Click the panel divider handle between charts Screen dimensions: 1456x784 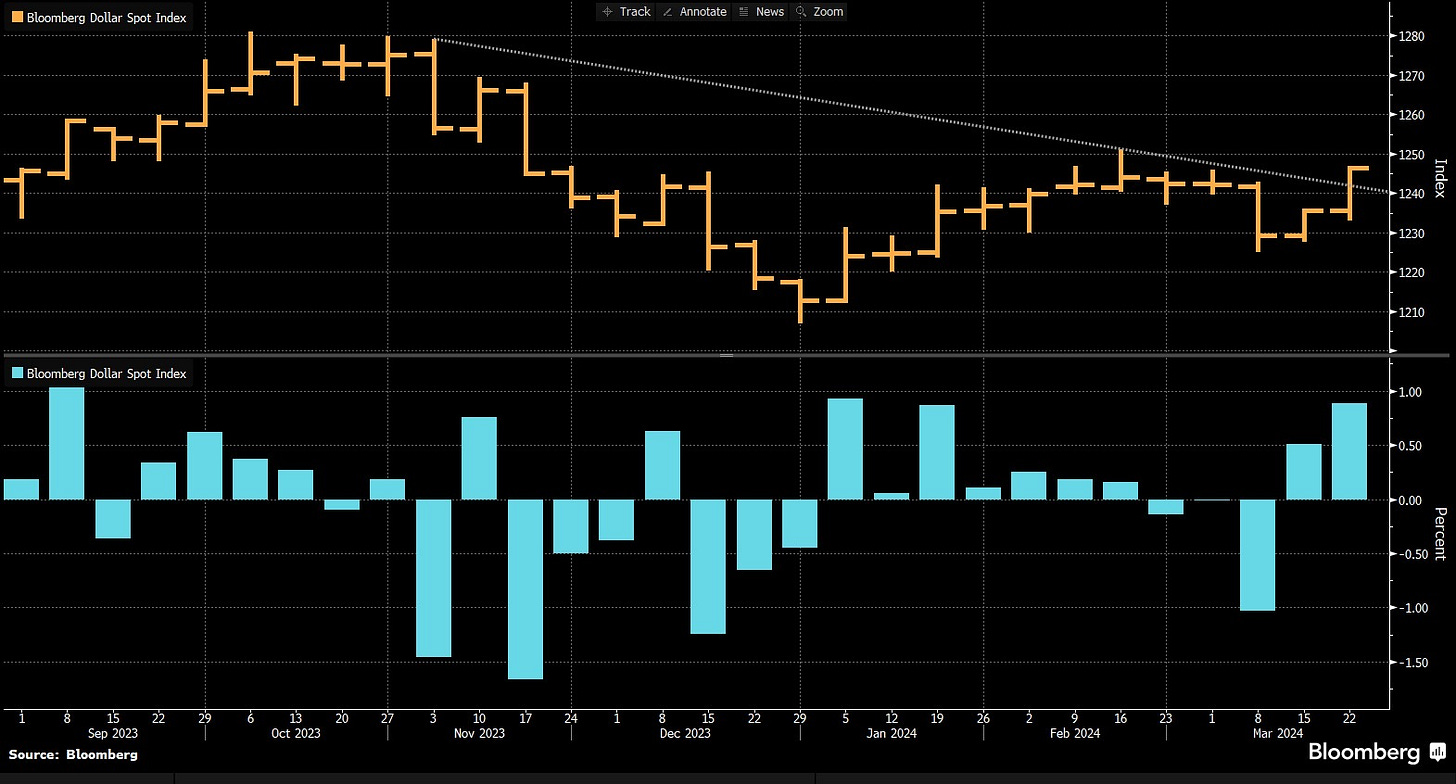click(727, 355)
